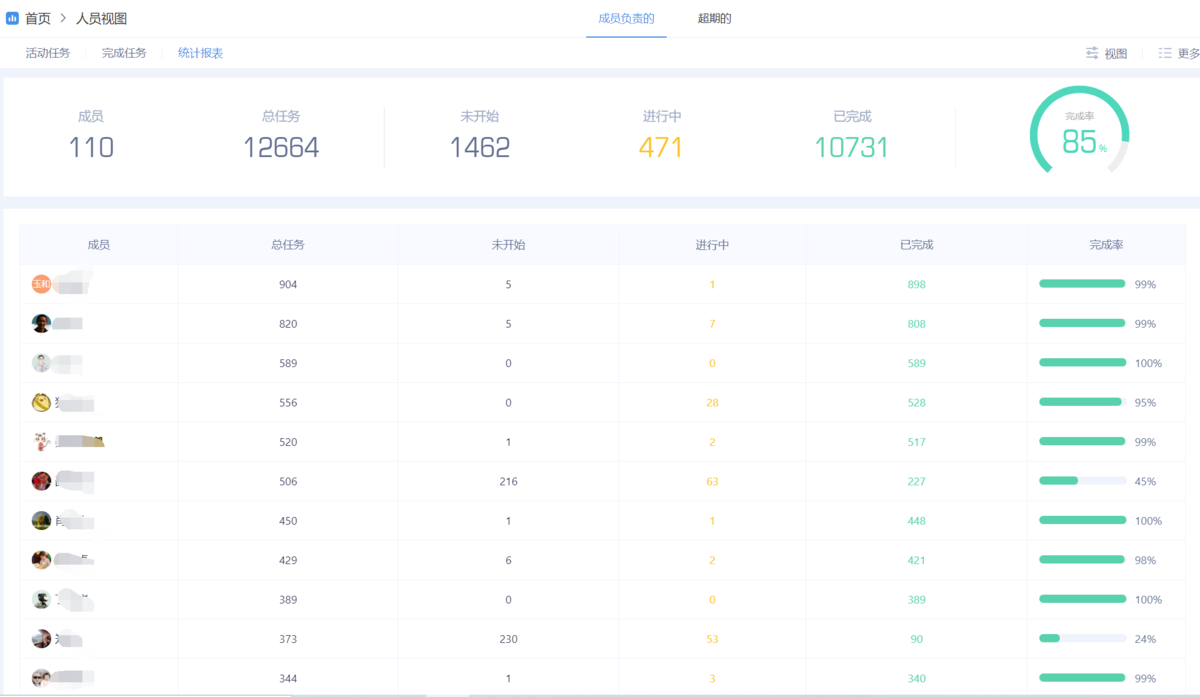Click avatar in the 429 tasks row
The image size is (1200, 697).
(x=41, y=559)
